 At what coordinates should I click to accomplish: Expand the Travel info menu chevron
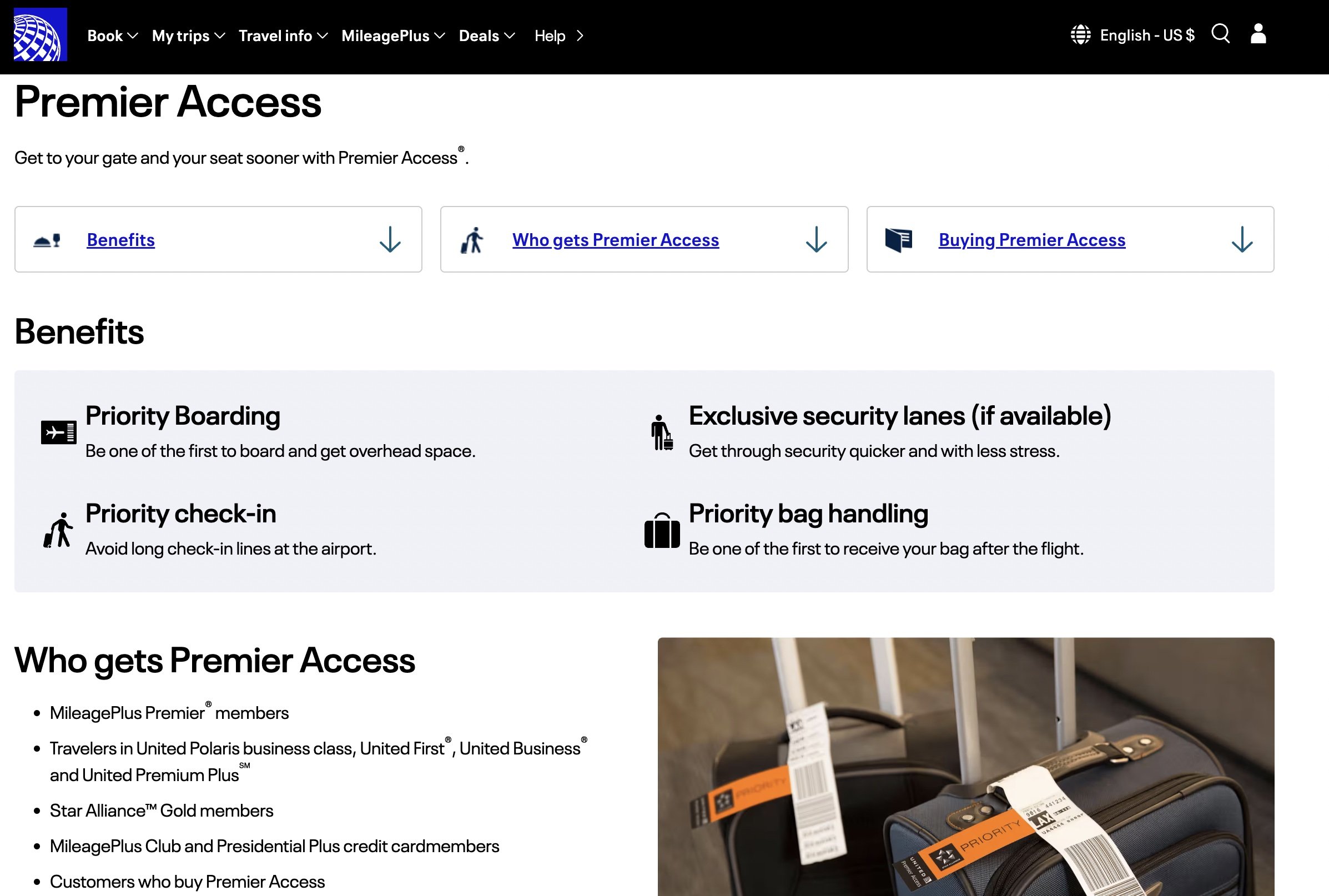pyautogui.click(x=322, y=36)
